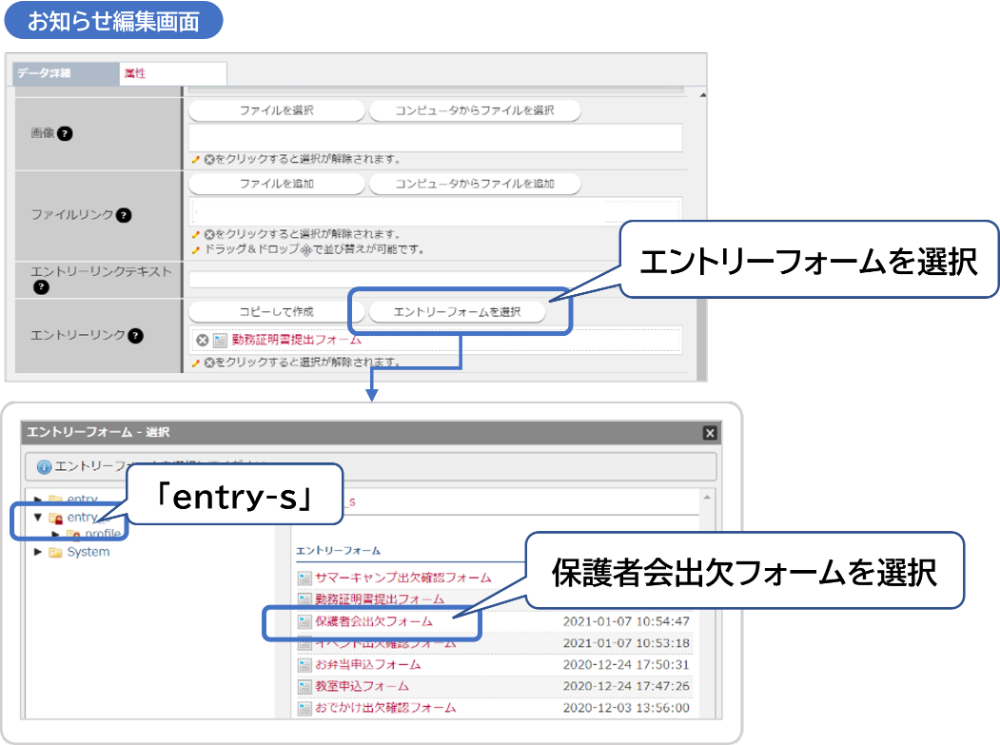Click date 2020-12-24 17:47:26
The width and height of the screenshot is (1000, 745).
[x=626, y=686]
